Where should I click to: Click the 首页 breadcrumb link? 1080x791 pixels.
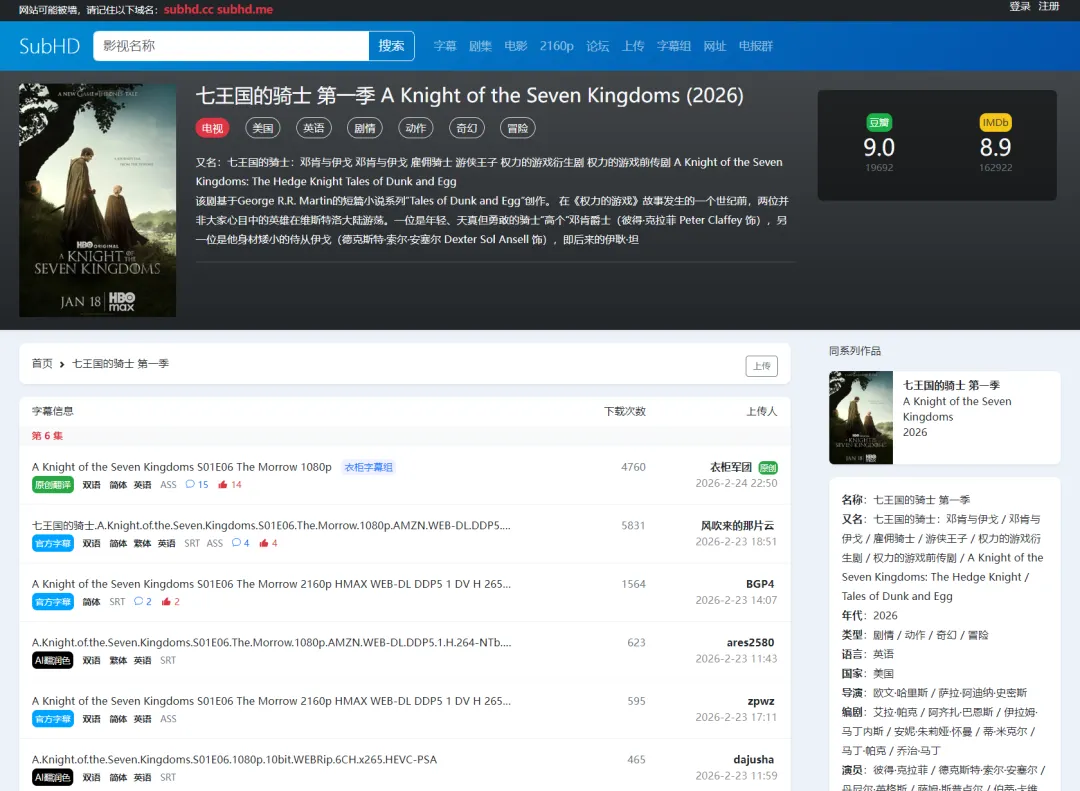click(x=42, y=364)
